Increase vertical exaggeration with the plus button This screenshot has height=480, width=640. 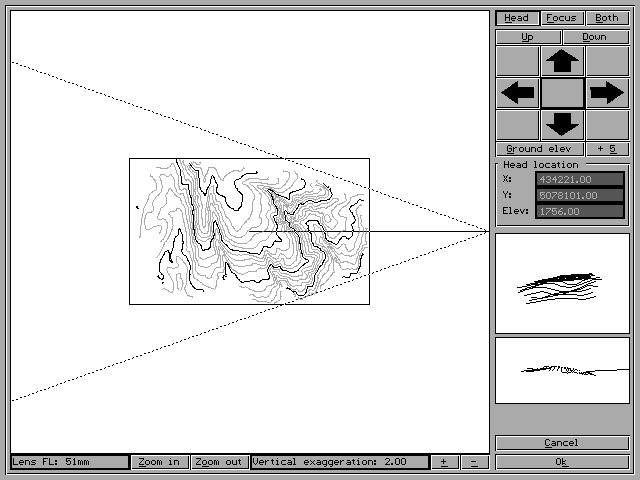point(444,462)
